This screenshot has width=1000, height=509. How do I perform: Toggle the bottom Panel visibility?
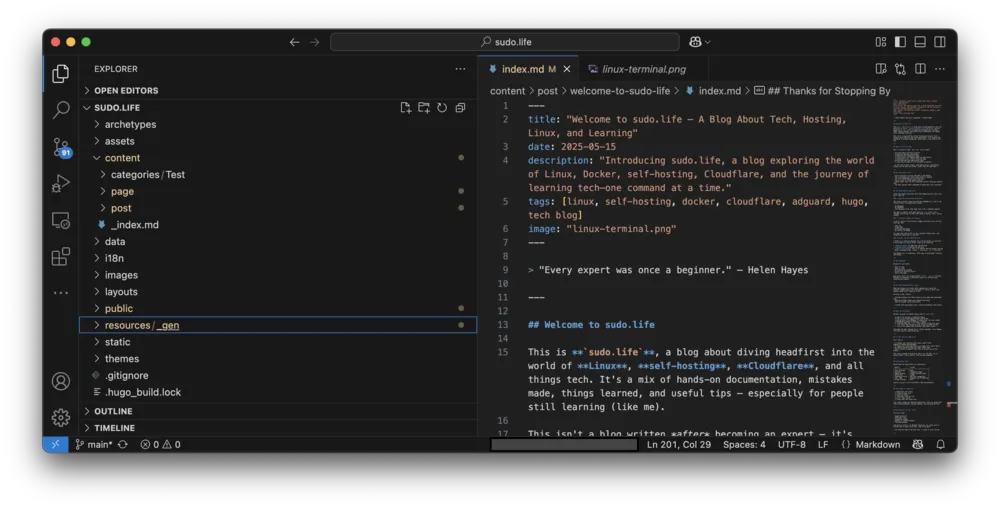pyautogui.click(x=920, y=42)
